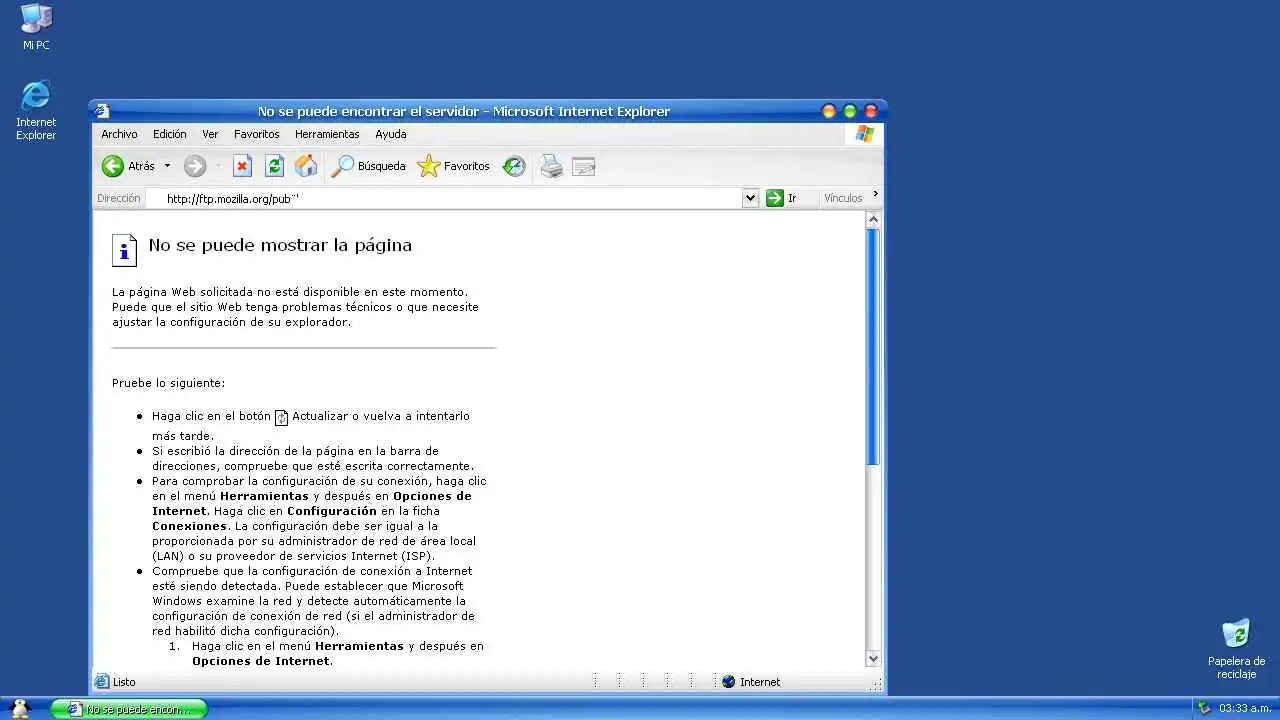The image size is (1280, 720).
Task: Stop loading with the red X icon
Action: (x=242, y=166)
